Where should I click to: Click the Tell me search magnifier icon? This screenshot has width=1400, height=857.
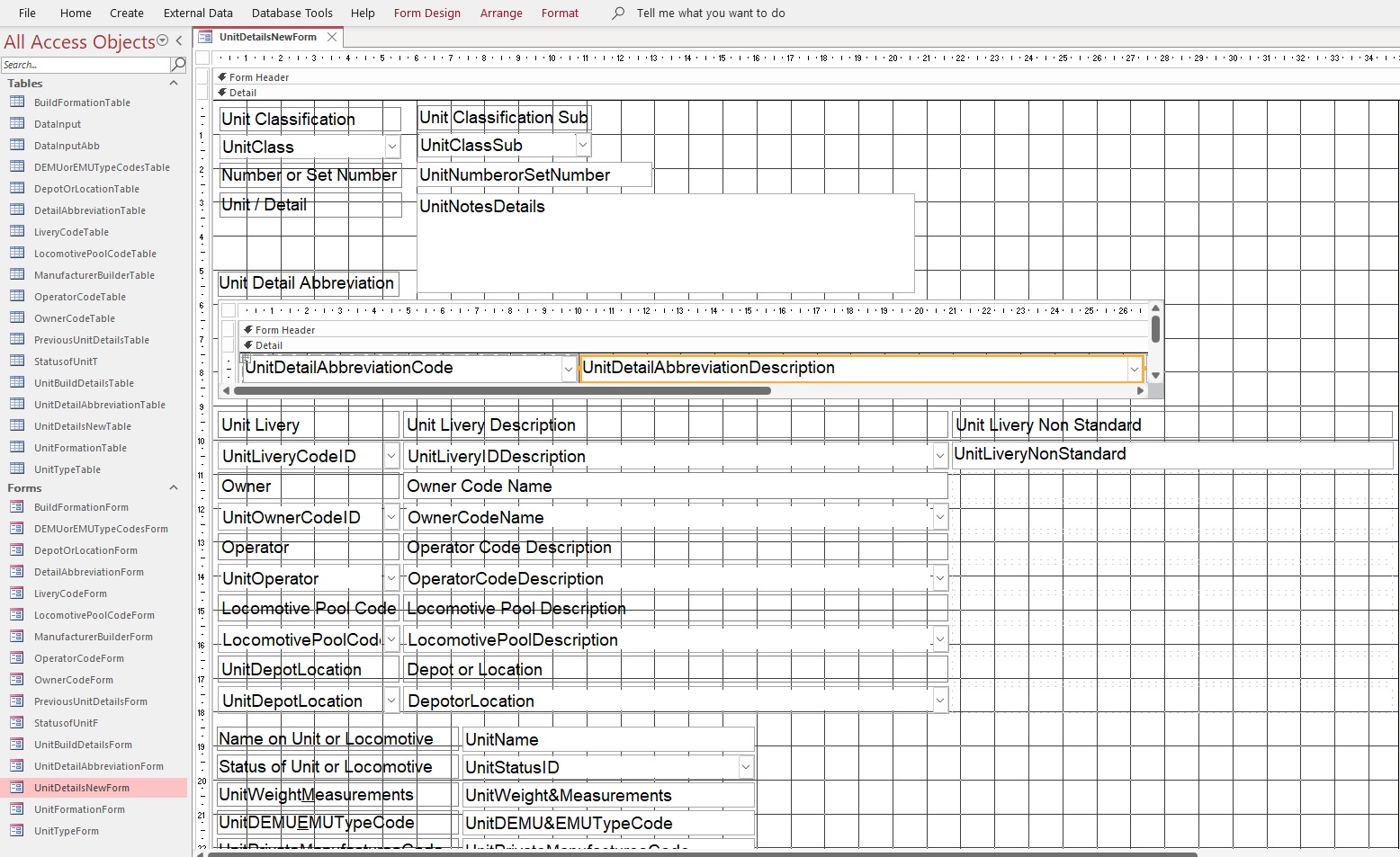tap(618, 13)
